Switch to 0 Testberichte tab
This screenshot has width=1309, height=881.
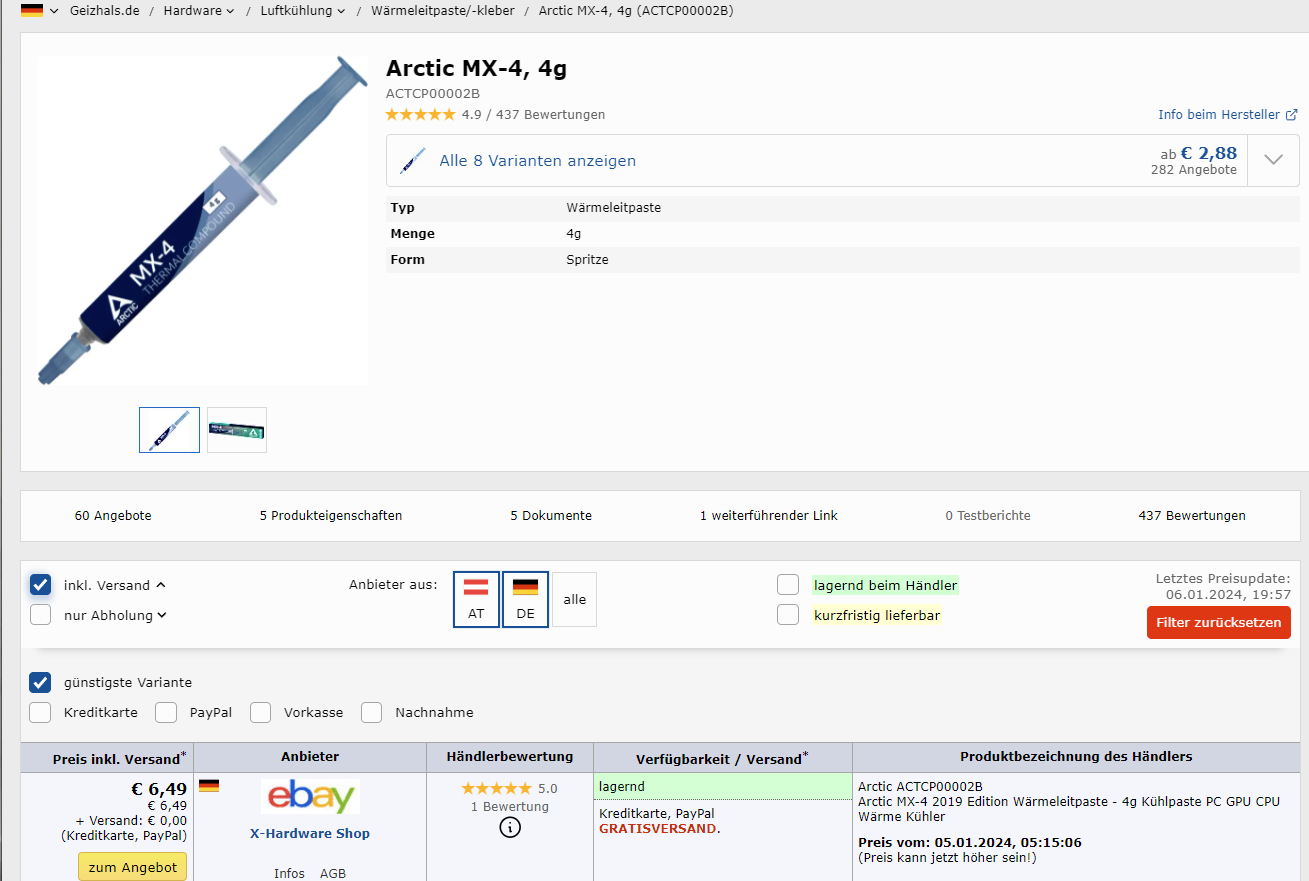pyautogui.click(x=988, y=516)
